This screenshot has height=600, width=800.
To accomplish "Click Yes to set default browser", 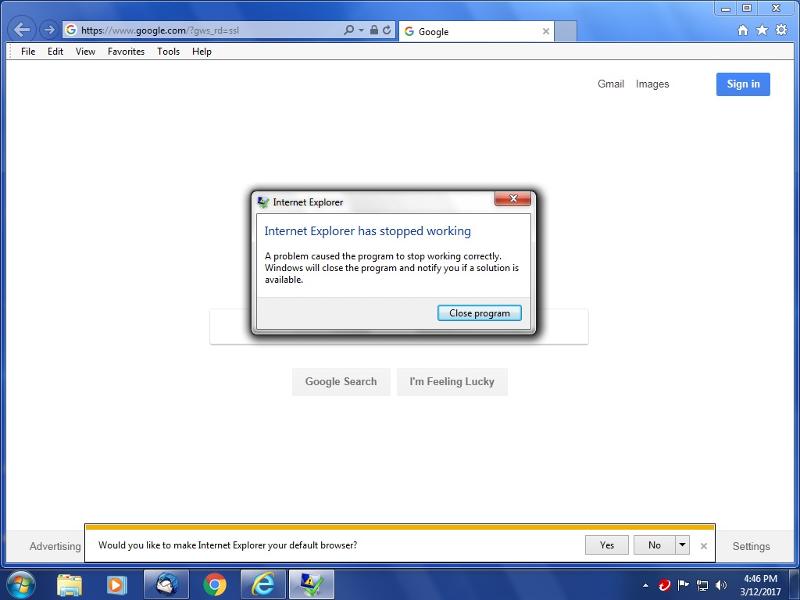I will coord(607,545).
